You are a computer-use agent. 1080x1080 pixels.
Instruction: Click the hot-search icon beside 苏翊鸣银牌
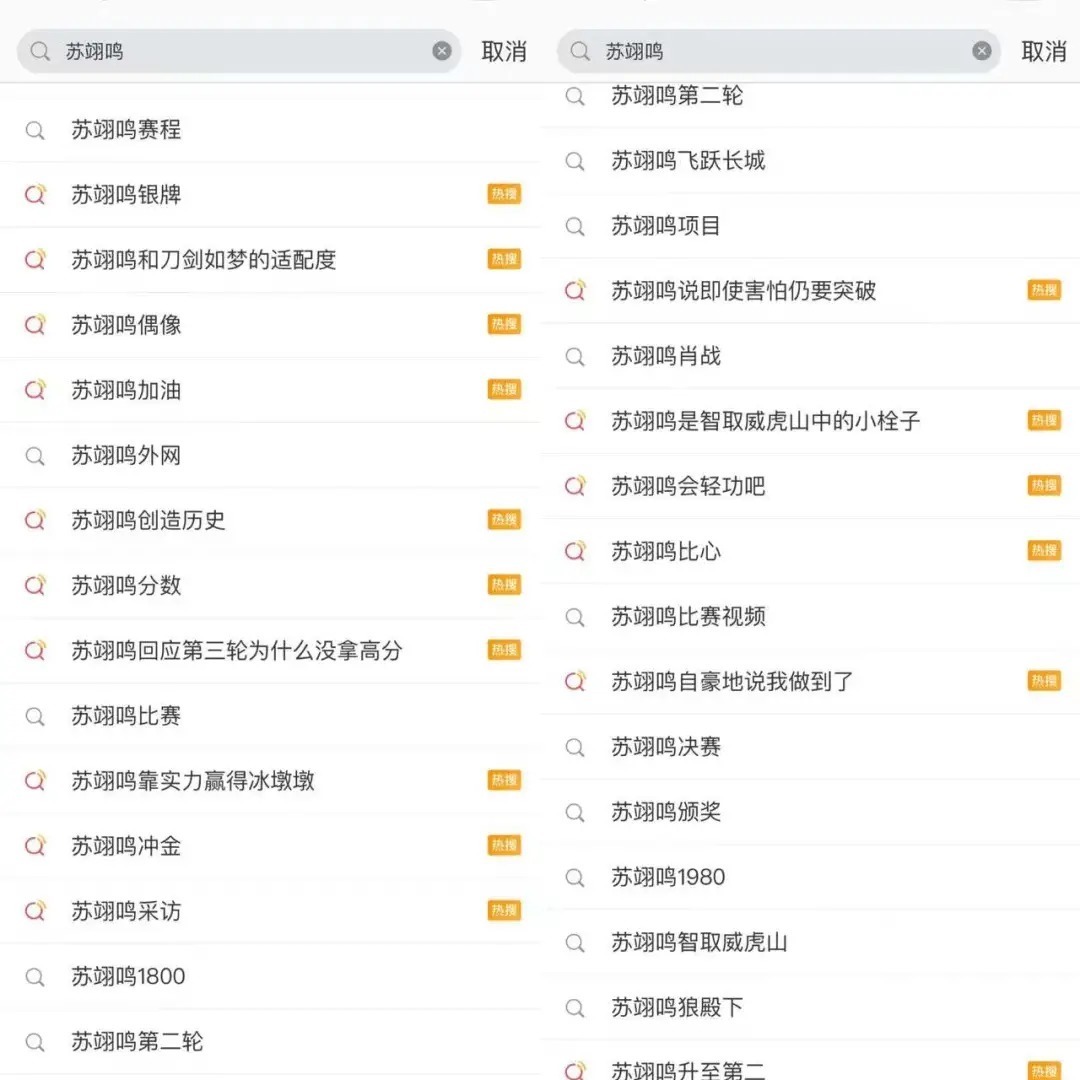(x=35, y=195)
